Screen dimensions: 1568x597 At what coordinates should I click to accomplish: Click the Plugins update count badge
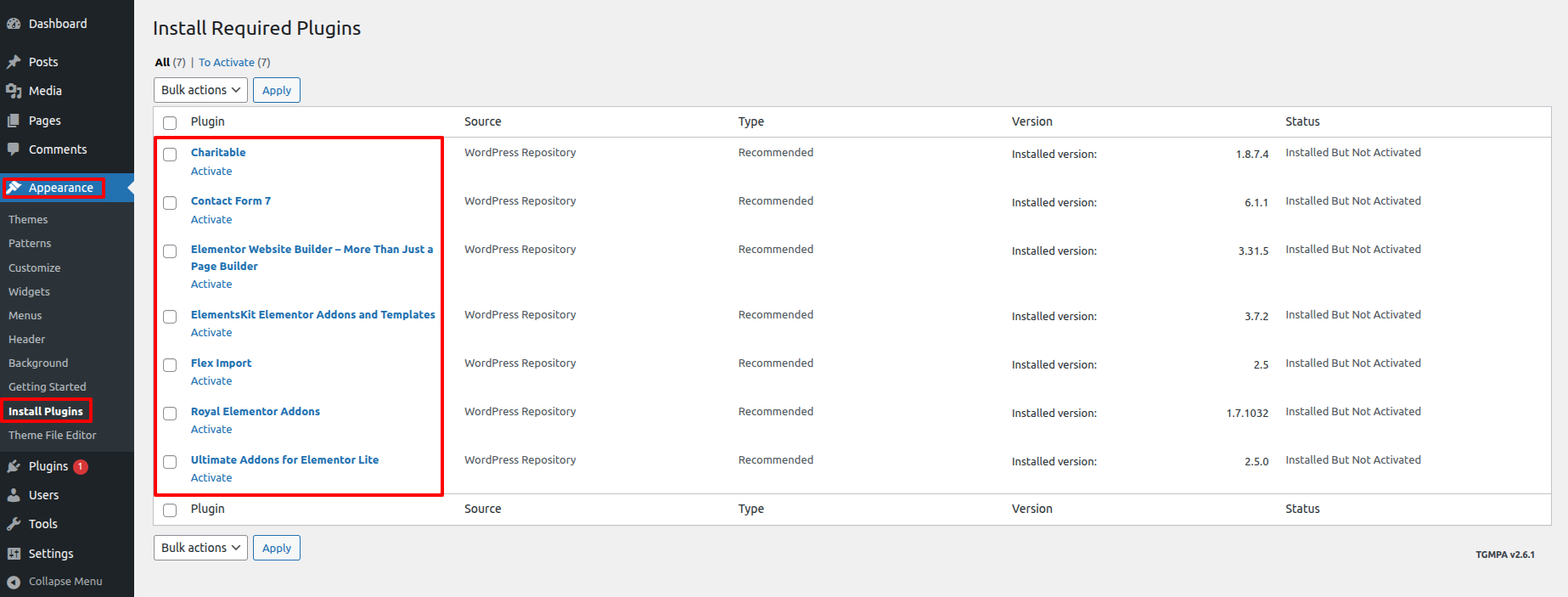tap(81, 466)
